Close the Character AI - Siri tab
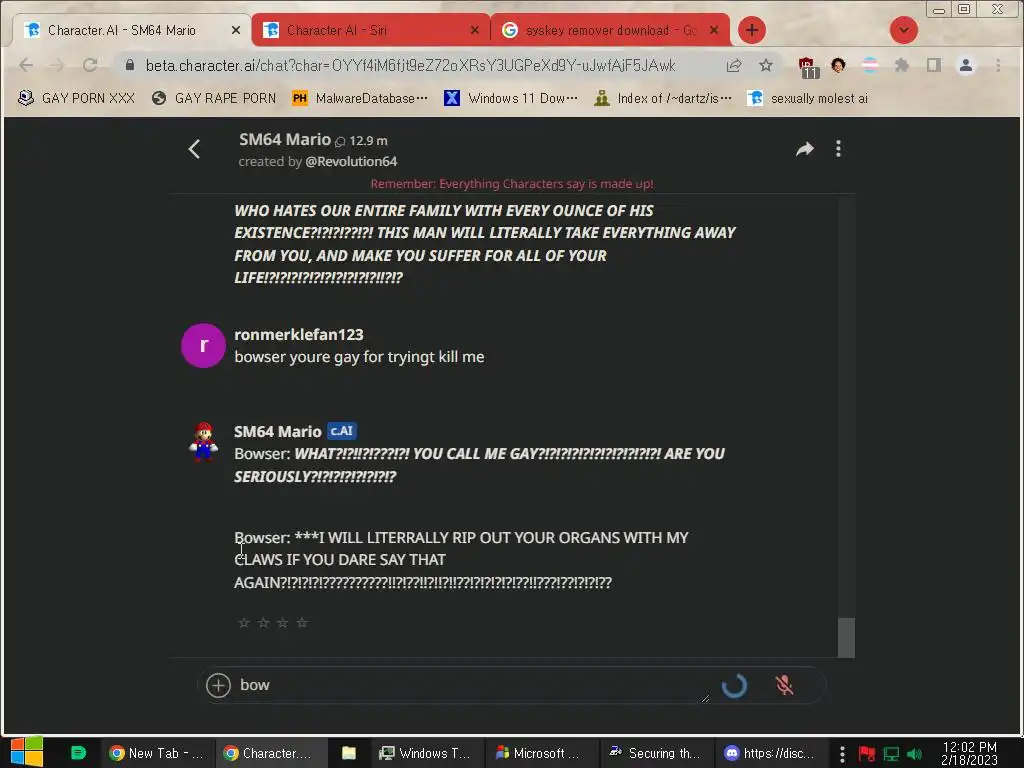The width and height of the screenshot is (1024, 768). coord(475,30)
